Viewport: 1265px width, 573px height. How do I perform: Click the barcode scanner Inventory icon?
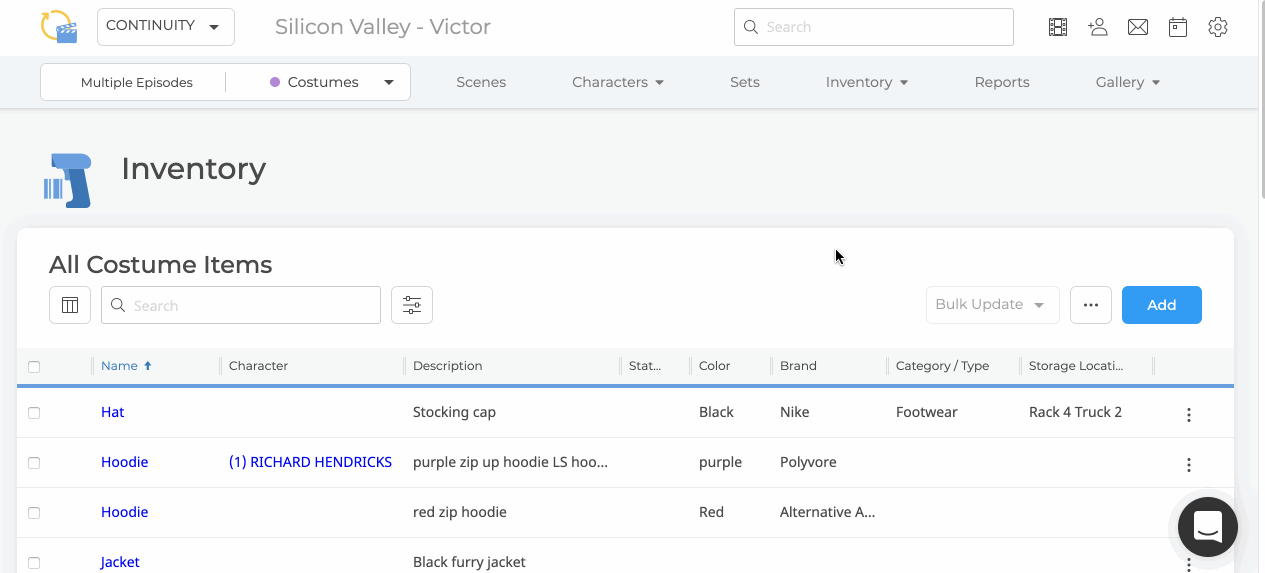point(68,180)
